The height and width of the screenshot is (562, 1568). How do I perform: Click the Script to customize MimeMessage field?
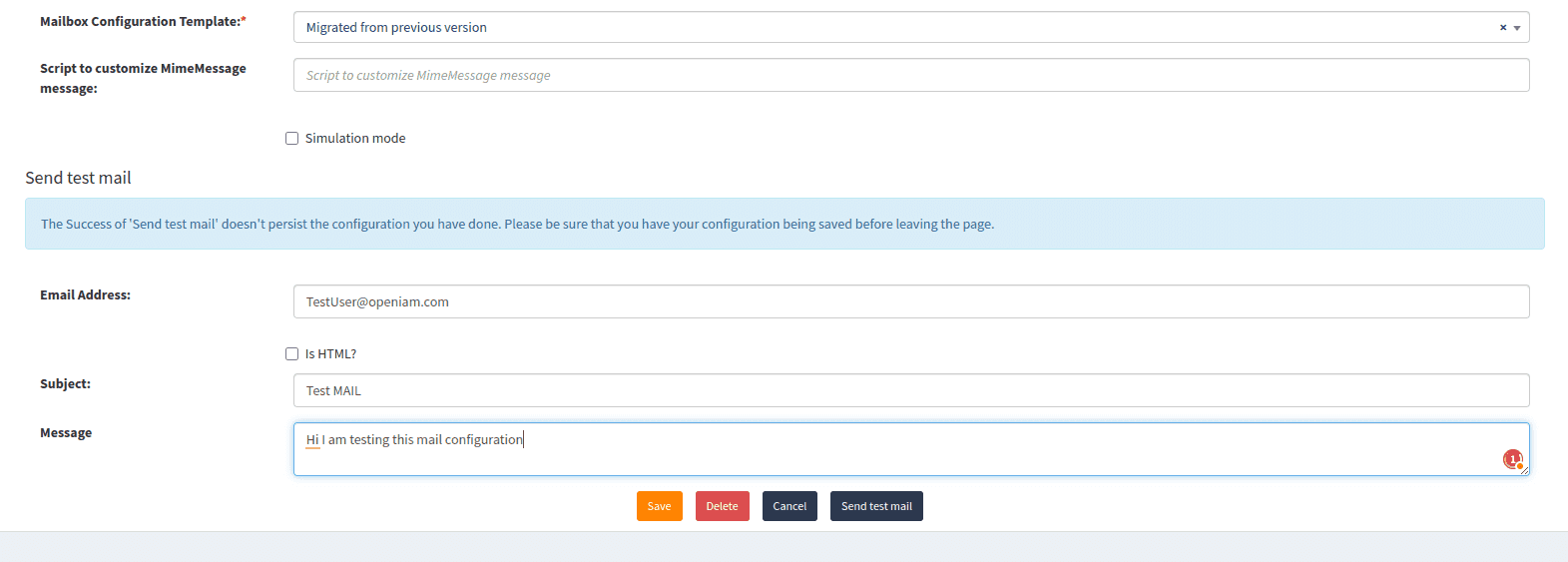tap(911, 75)
